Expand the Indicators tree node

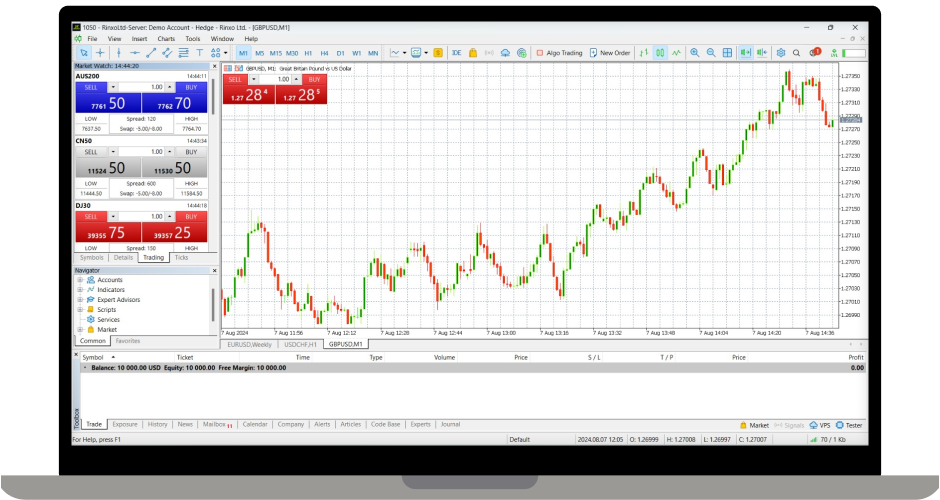pyautogui.click(x=79, y=290)
